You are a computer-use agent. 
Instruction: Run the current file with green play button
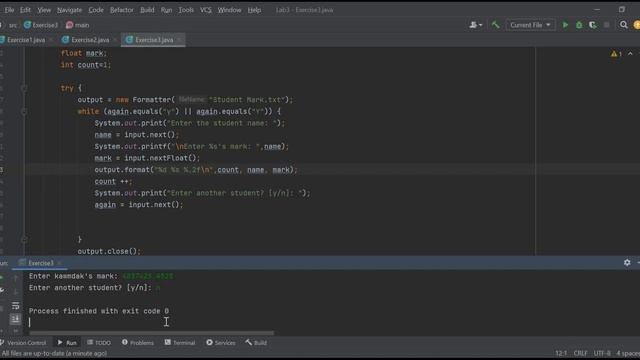click(x=565, y=25)
